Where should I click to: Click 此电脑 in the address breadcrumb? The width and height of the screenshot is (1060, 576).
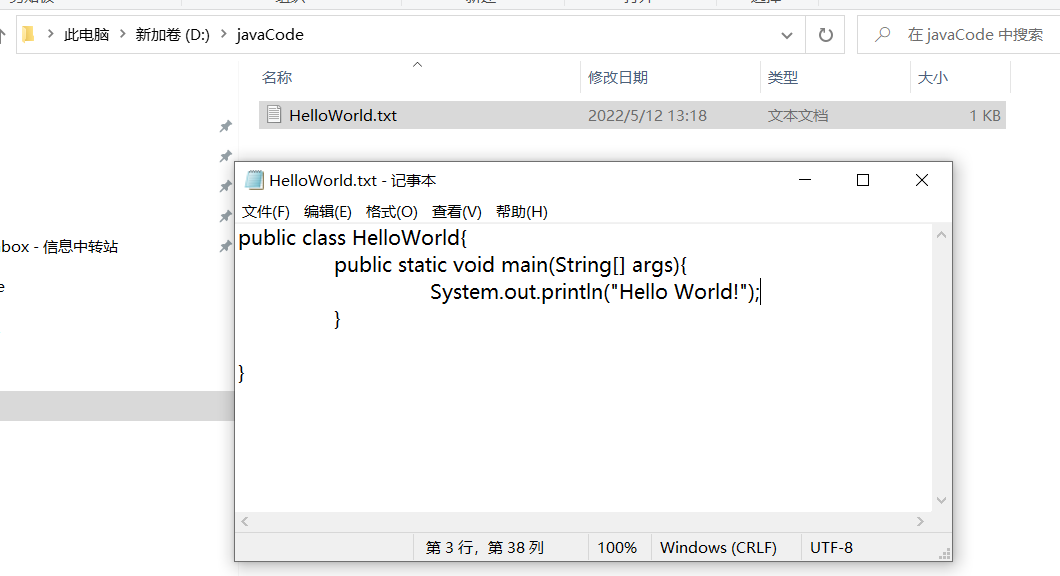(87, 34)
